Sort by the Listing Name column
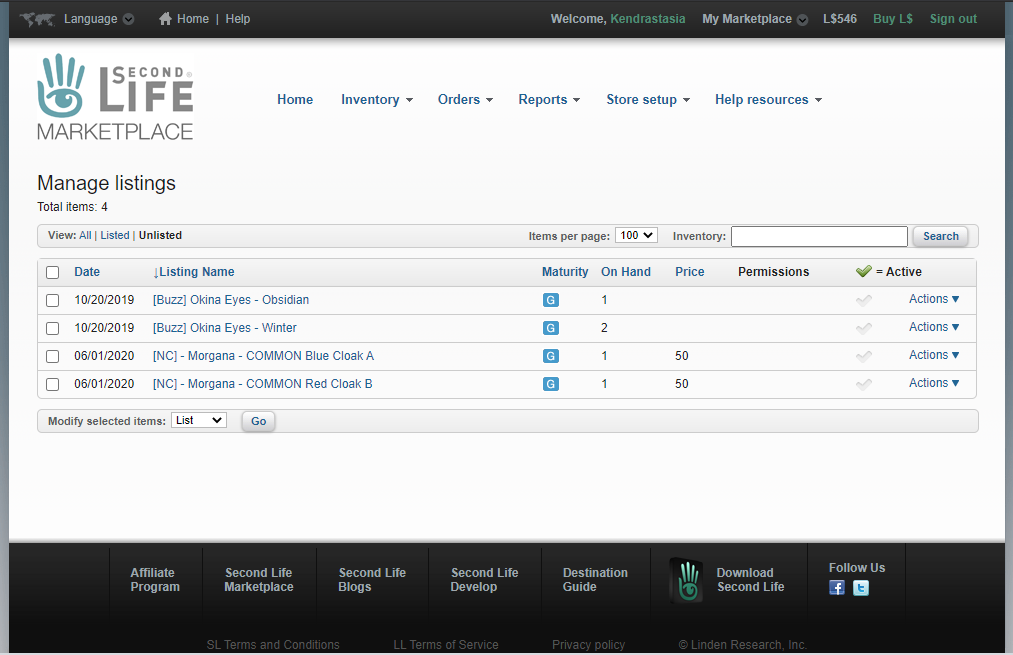 tap(194, 272)
